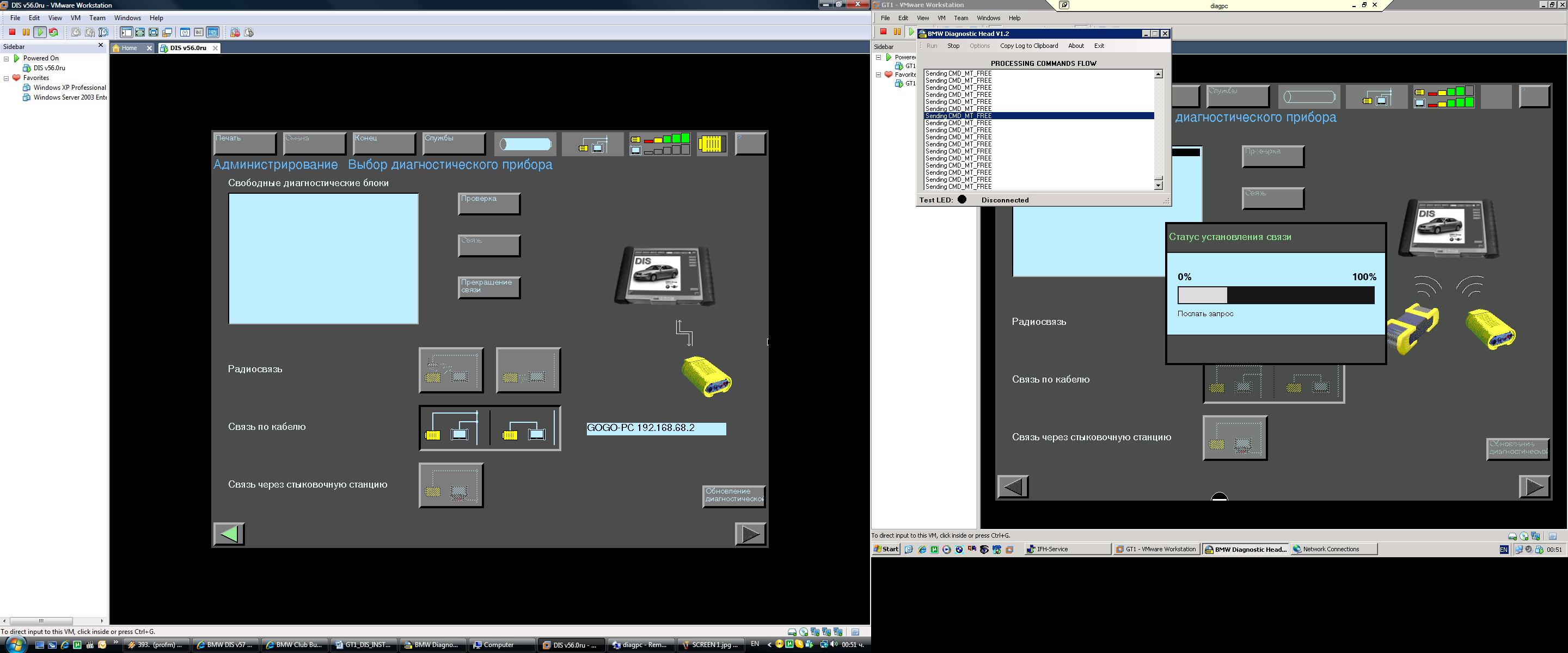Collapse the Powered On tree node
The width and height of the screenshot is (1568, 653).
[6, 58]
